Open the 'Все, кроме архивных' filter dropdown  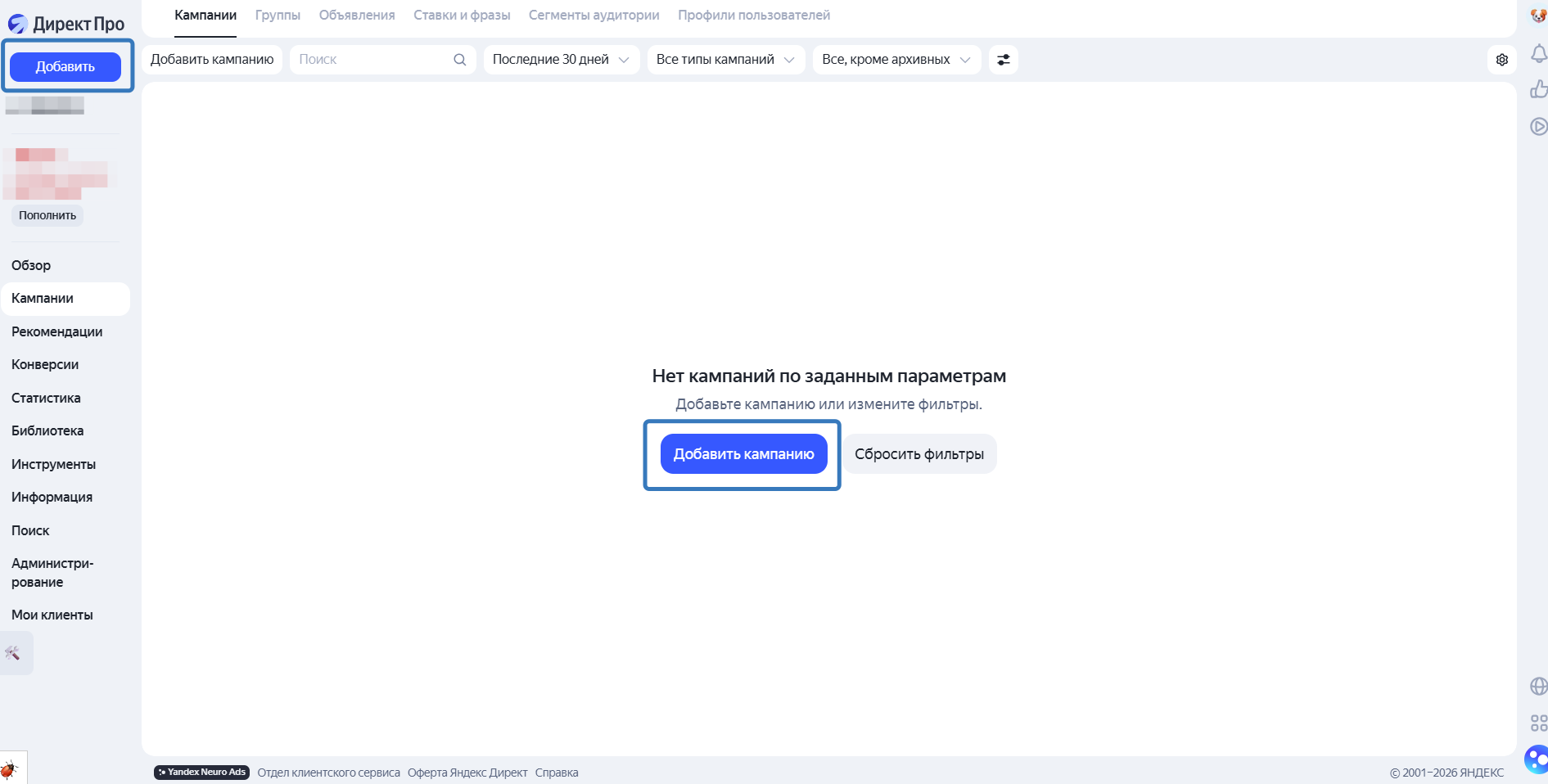point(895,59)
